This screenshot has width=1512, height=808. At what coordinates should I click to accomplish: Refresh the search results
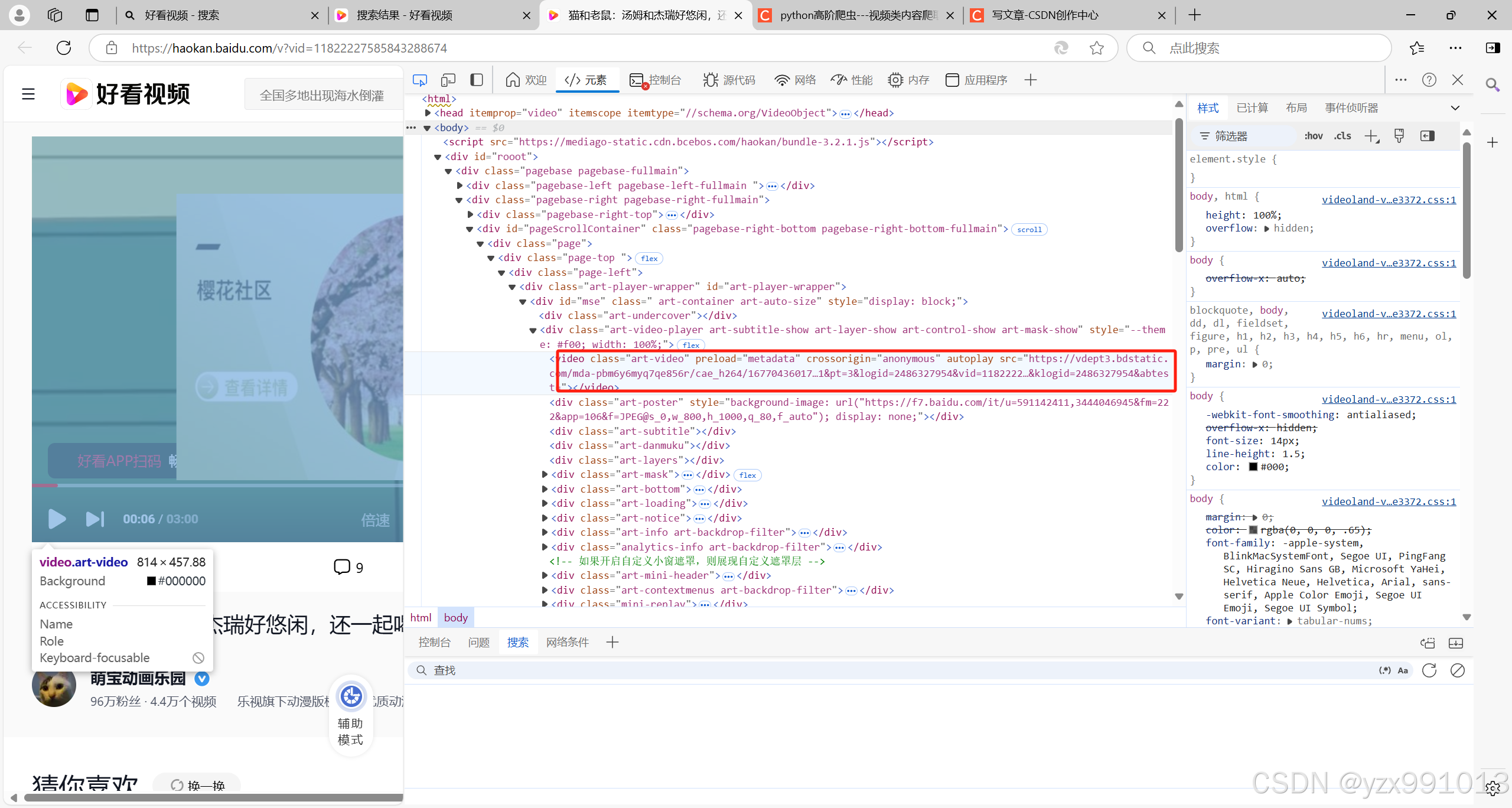pos(1429,670)
